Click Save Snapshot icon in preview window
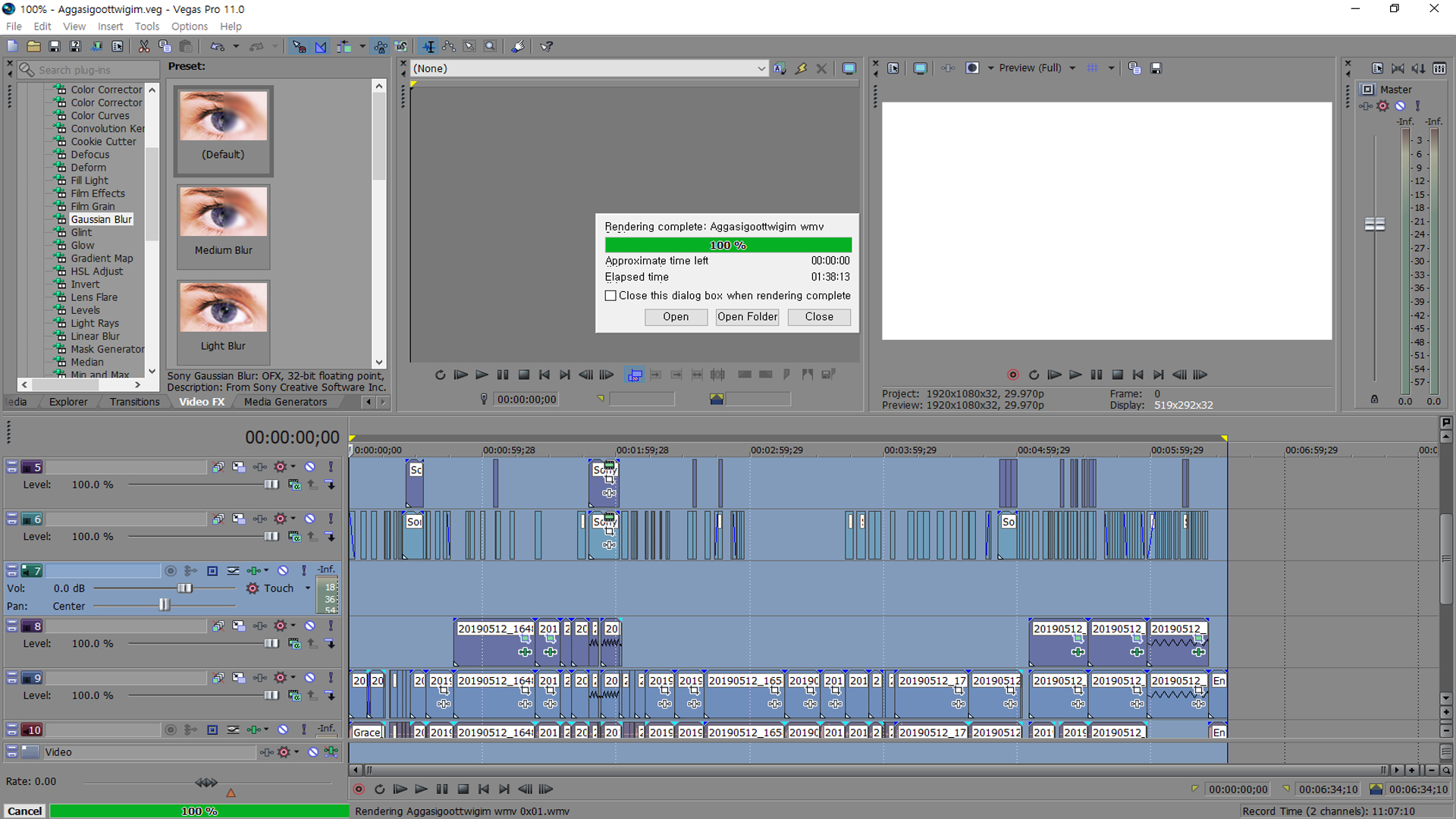1456x819 pixels. click(1156, 68)
